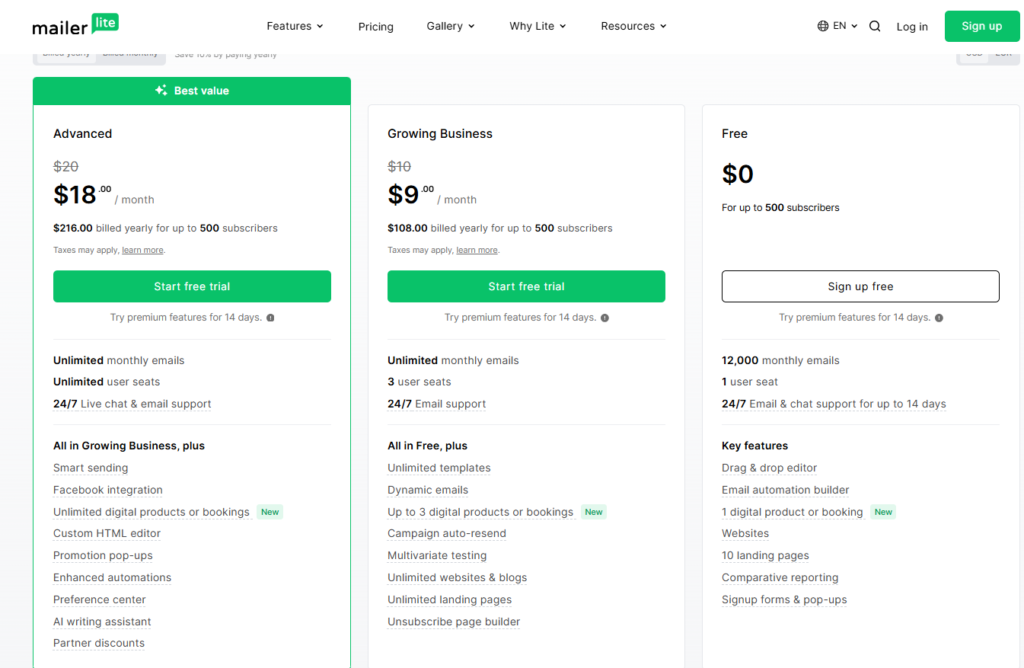Click the globe language icon
This screenshot has width=1024, height=668.
pos(824,26)
